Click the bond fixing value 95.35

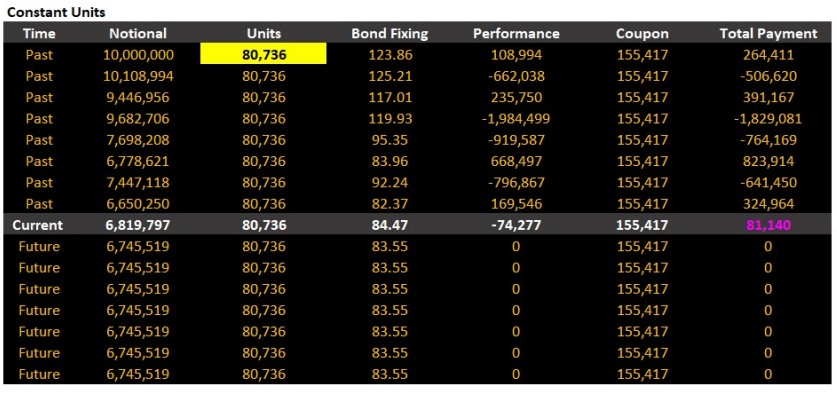(390, 140)
